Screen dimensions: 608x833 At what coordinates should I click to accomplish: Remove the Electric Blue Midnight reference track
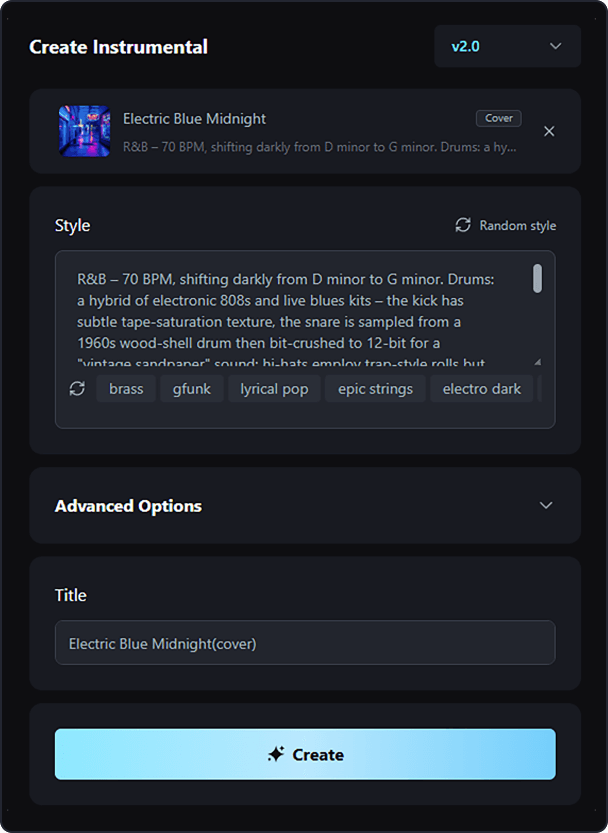(549, 131)
